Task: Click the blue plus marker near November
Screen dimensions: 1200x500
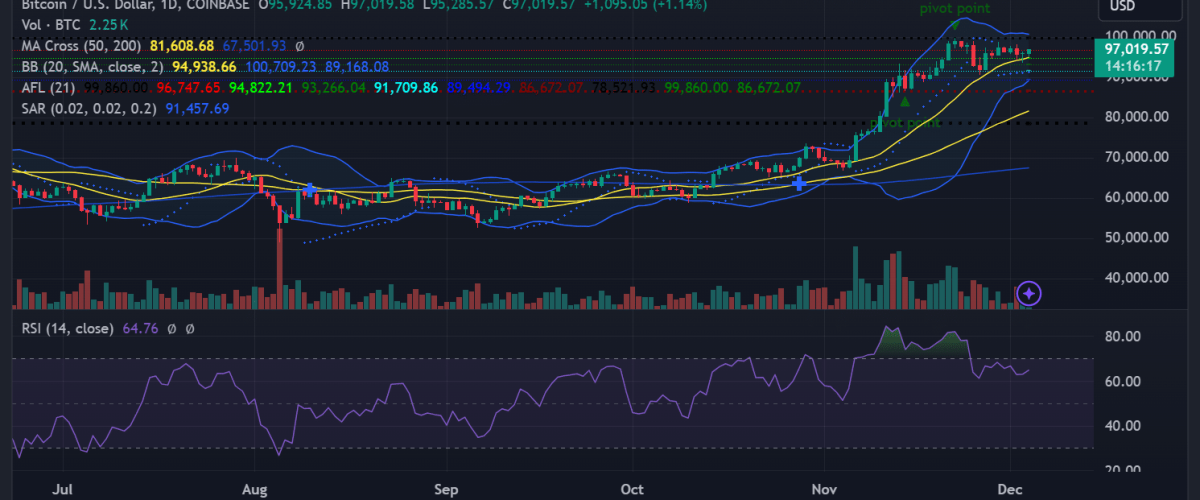Action: pos(798,182)
